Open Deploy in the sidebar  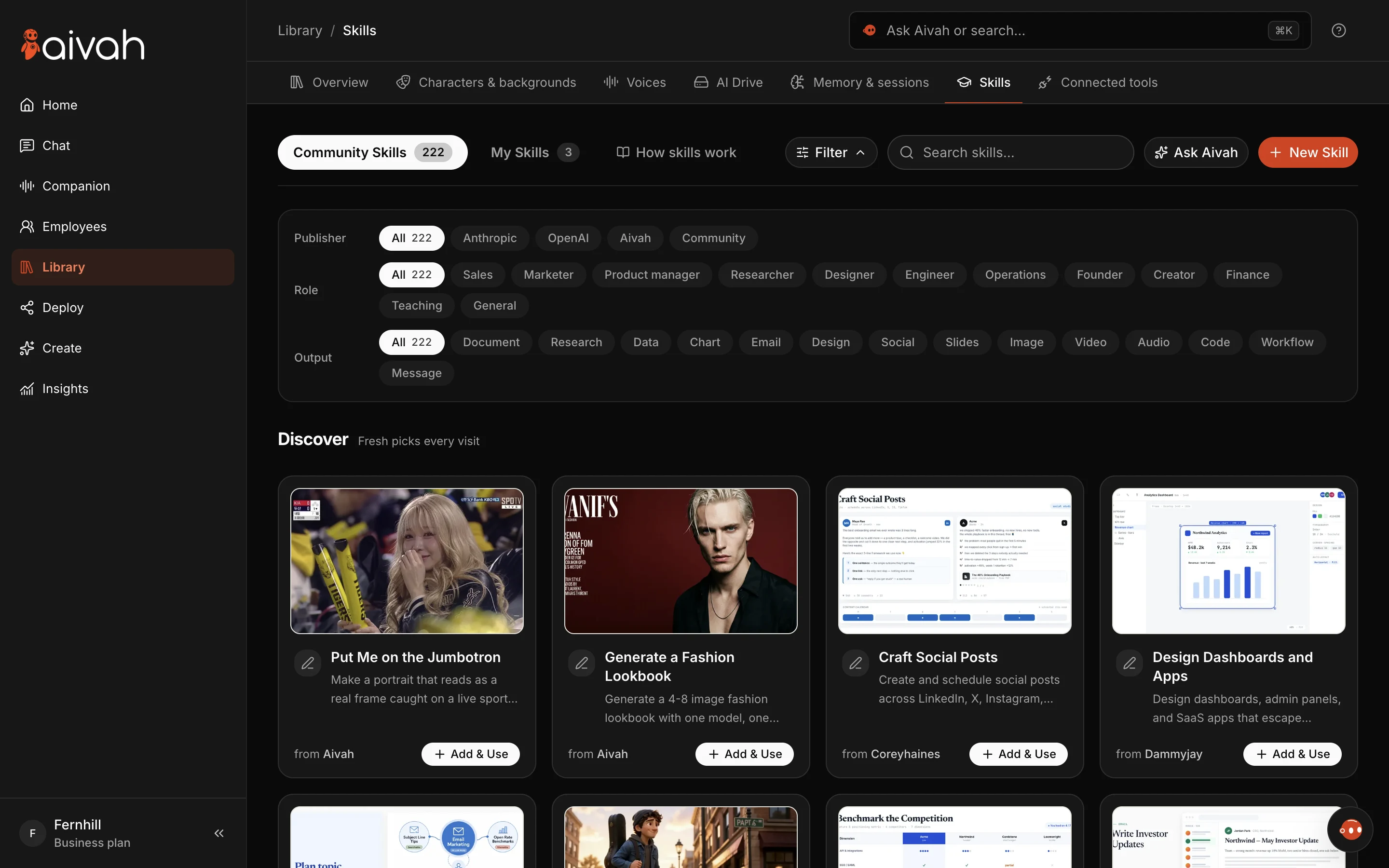tap(123, 308)
